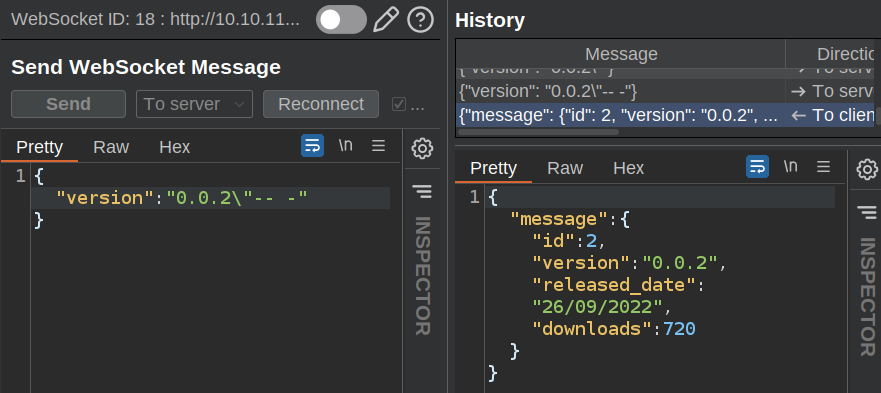Open hamburger options menu in message editor
Screen dimensions: 881x393
tap(379, 146)
